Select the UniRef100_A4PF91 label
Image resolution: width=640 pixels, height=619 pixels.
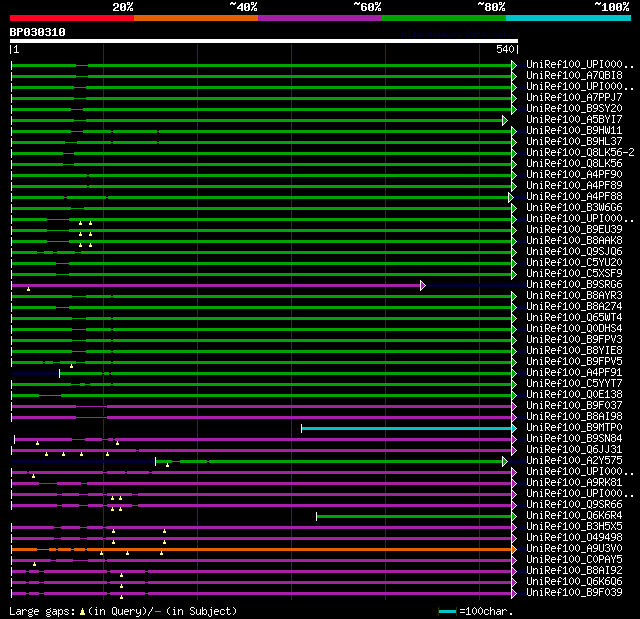pyautogui.click(x=574, y=373)
